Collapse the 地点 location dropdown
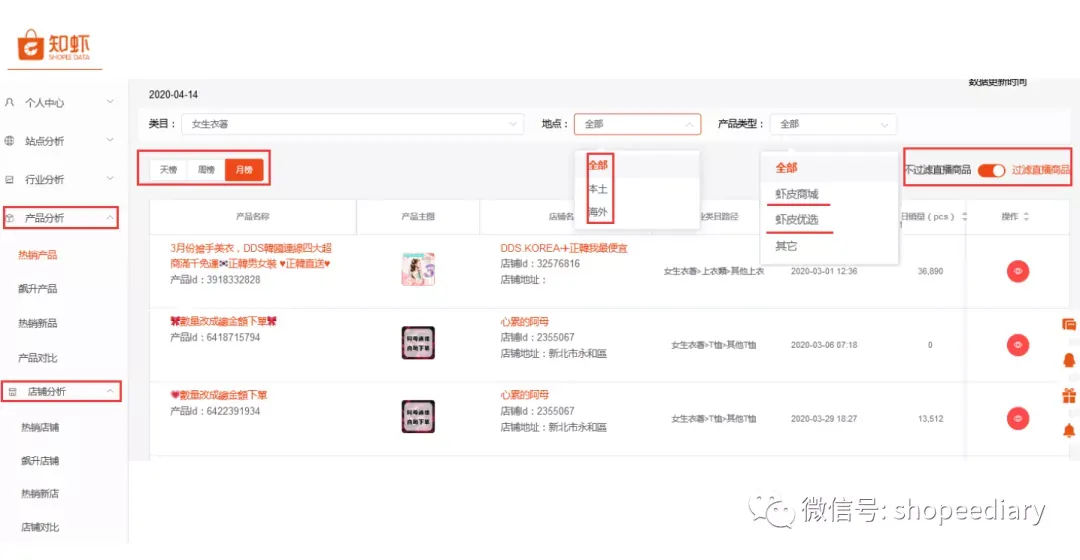1080x560 pixels. point(637,124)
